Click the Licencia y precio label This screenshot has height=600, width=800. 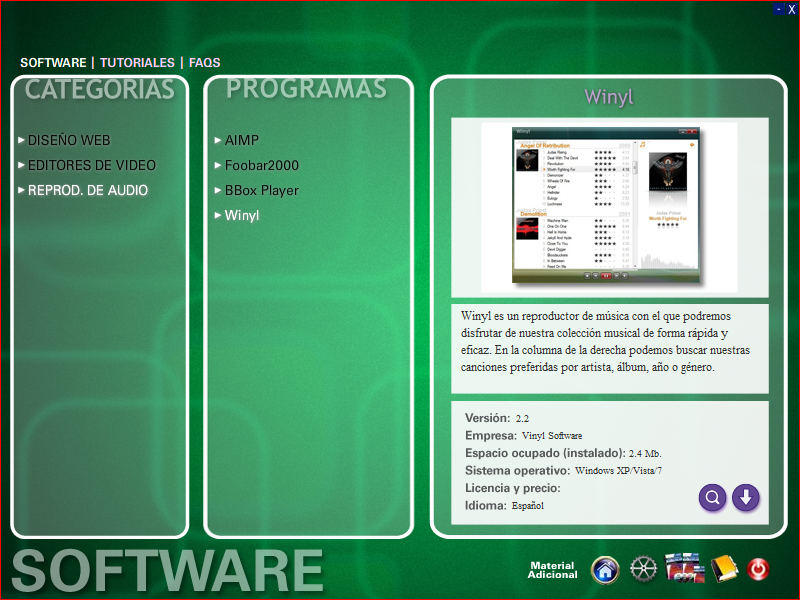click(x=513, y=488)
